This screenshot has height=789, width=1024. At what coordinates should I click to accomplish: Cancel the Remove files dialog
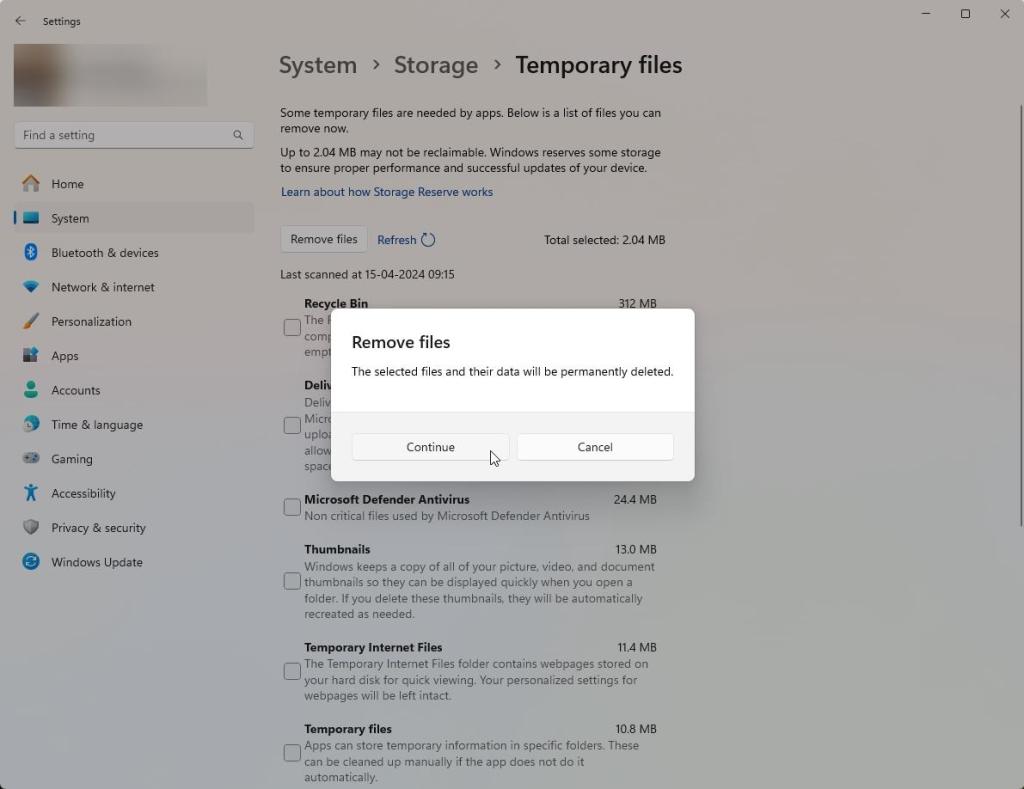[x=595, y=447]
